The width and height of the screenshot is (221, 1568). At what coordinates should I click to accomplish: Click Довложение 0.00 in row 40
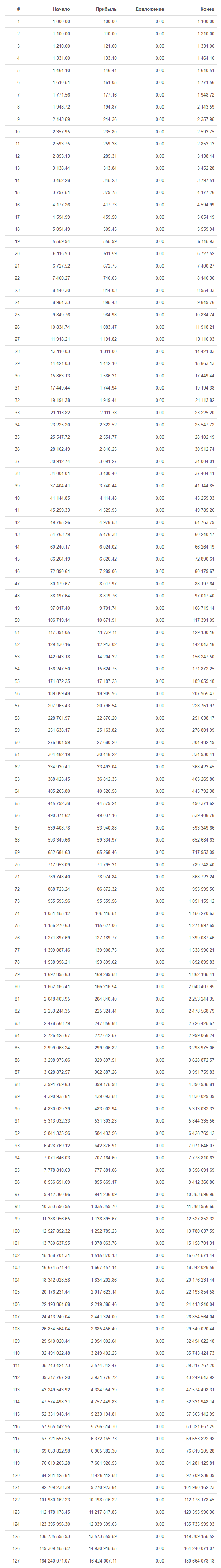pos(159,498)
